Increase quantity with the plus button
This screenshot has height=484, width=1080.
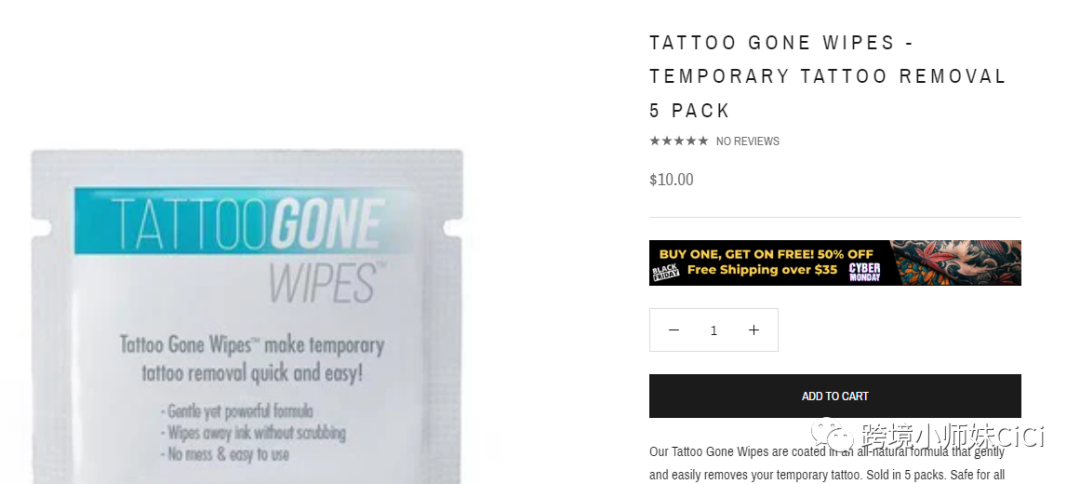(x=754, y=330)
